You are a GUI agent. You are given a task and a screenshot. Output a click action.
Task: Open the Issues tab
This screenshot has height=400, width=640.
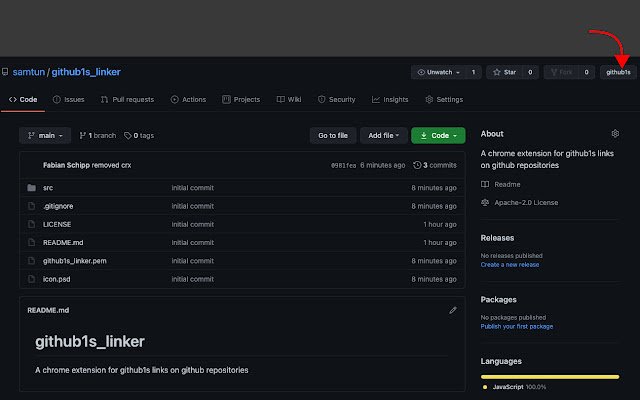pos(69,100)
